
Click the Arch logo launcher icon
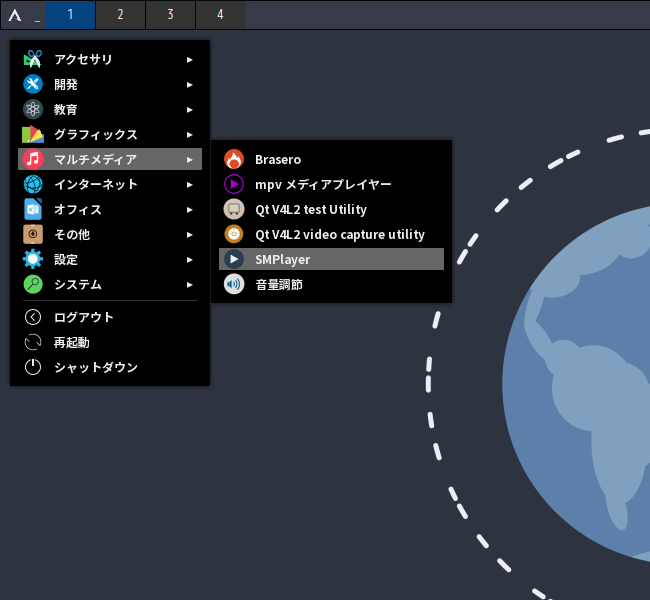[x=15, y=15]
